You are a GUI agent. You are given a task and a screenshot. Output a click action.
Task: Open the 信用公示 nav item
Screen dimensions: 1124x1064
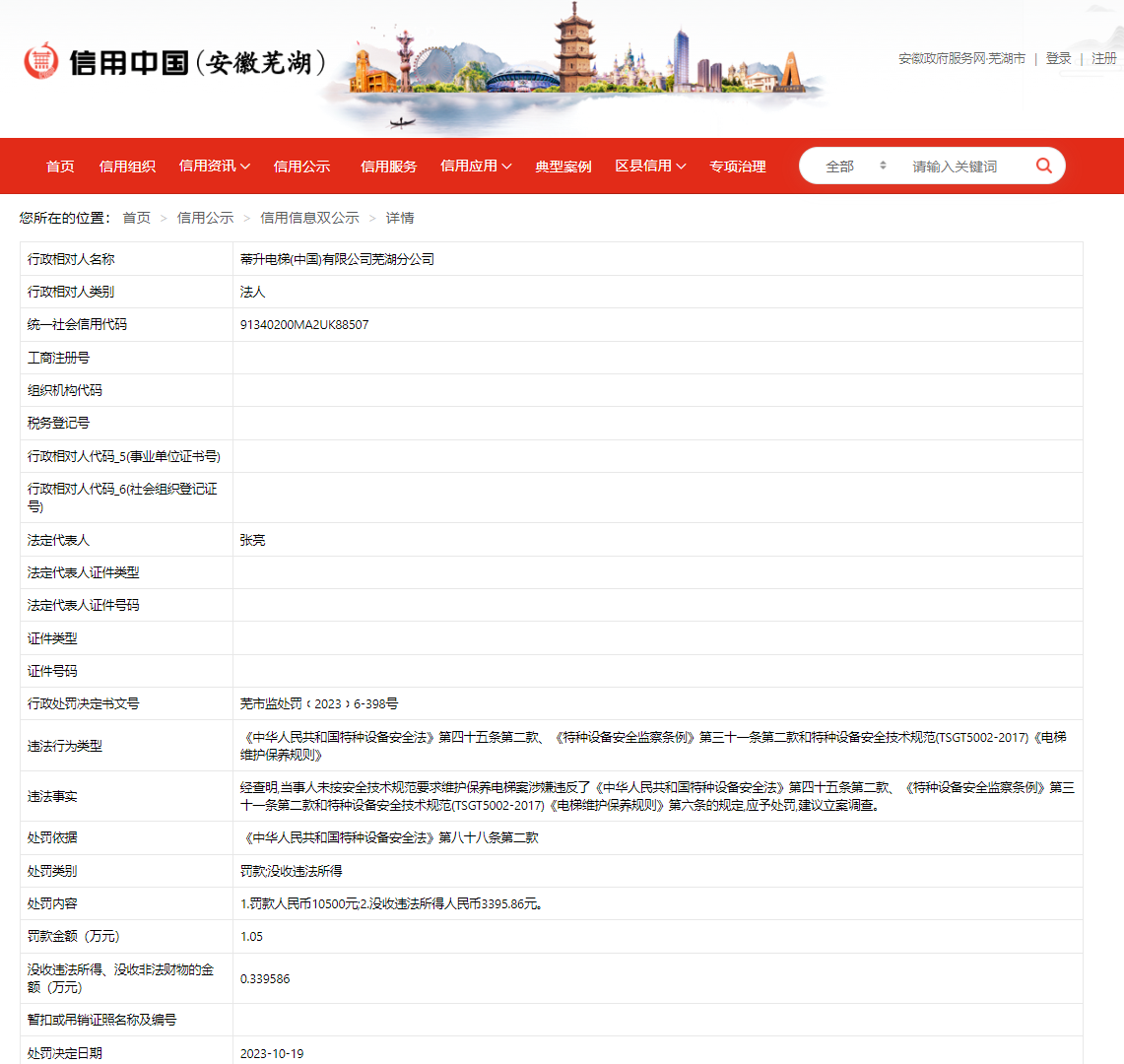point(301,166)
